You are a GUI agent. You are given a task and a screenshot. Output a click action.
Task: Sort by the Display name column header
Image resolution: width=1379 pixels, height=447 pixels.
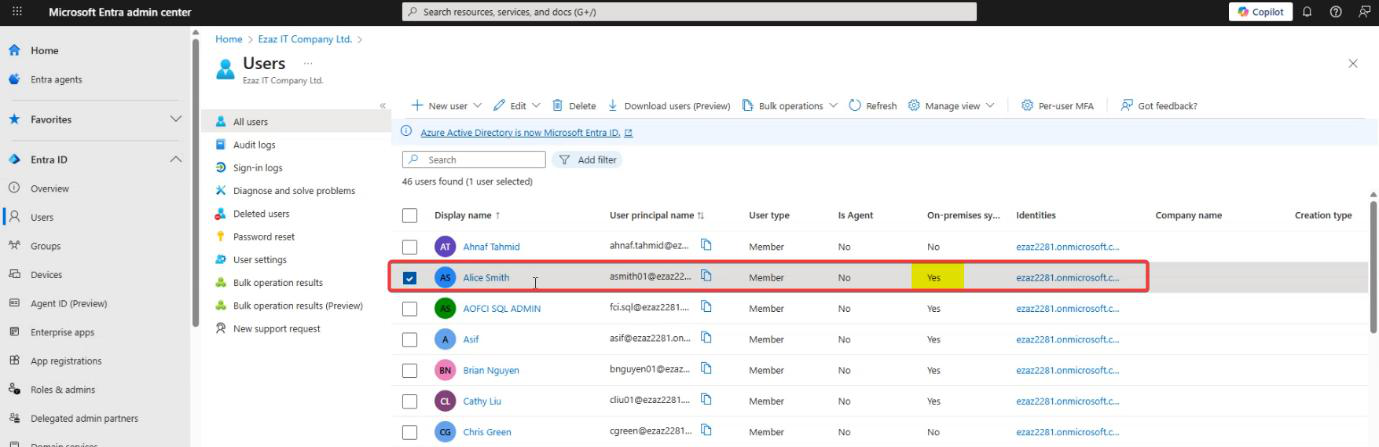coord(467,215)
